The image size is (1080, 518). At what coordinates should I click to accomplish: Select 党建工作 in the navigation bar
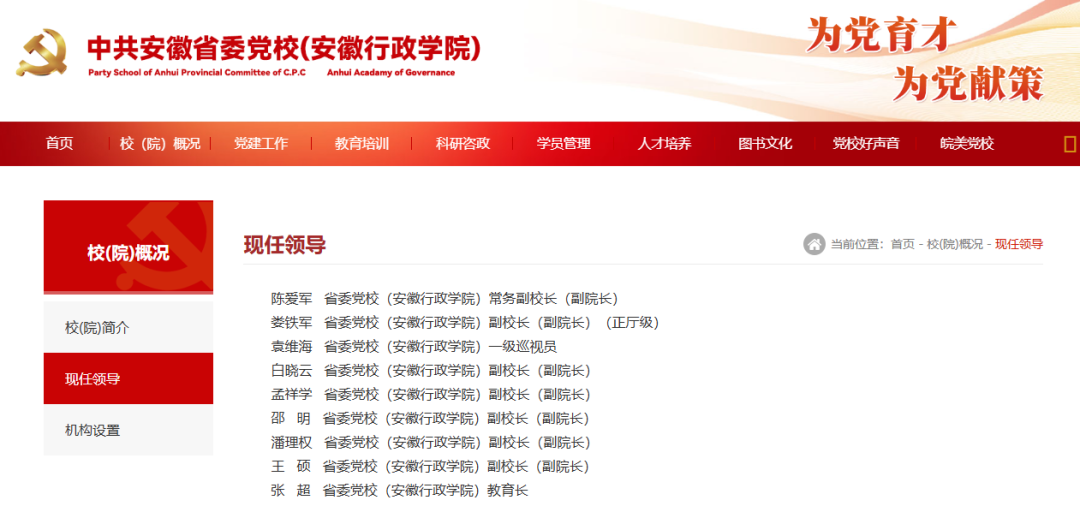point(260,144)
